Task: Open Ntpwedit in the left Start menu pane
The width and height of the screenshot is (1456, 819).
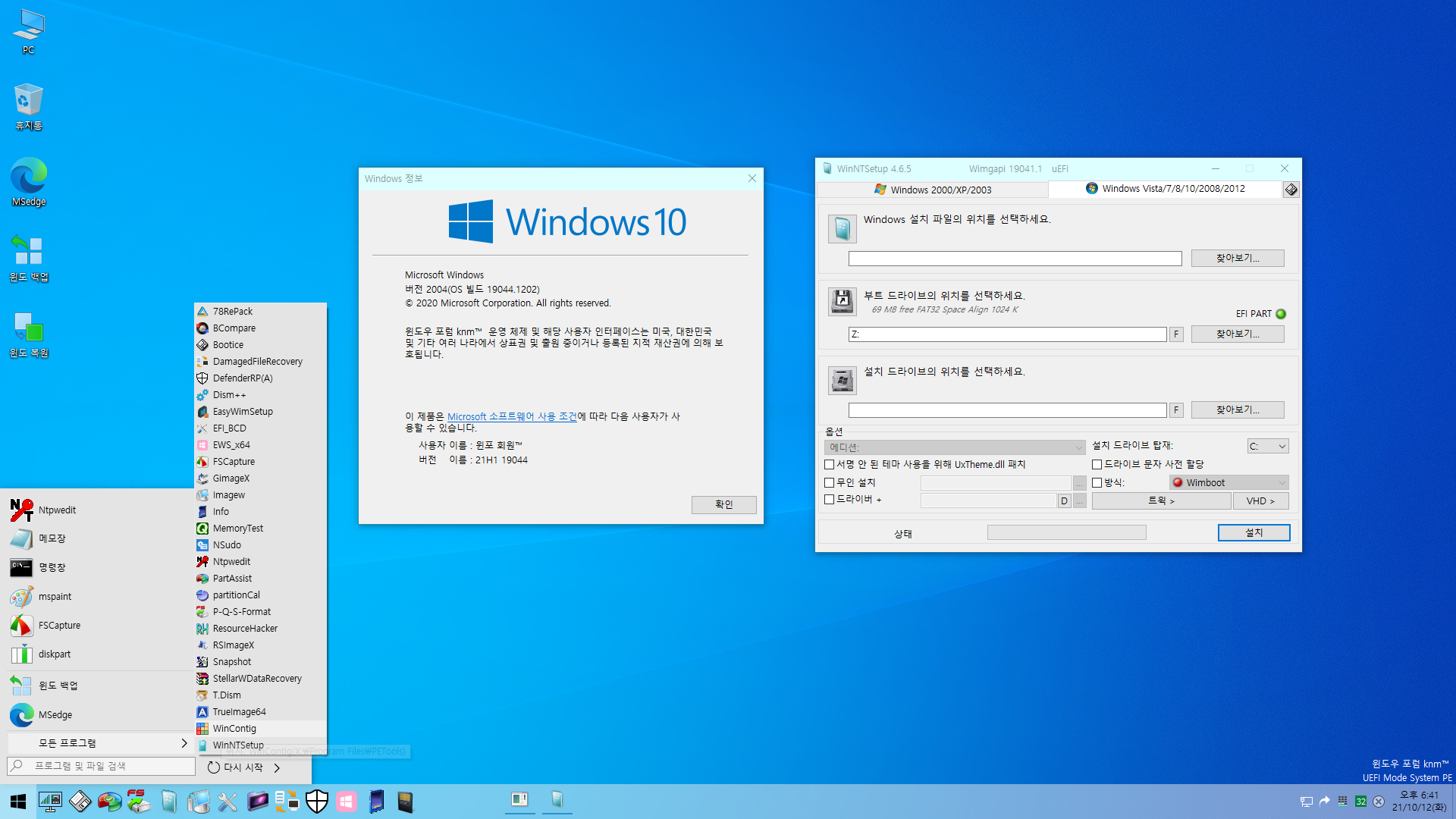Action: (x=97, y=510)
